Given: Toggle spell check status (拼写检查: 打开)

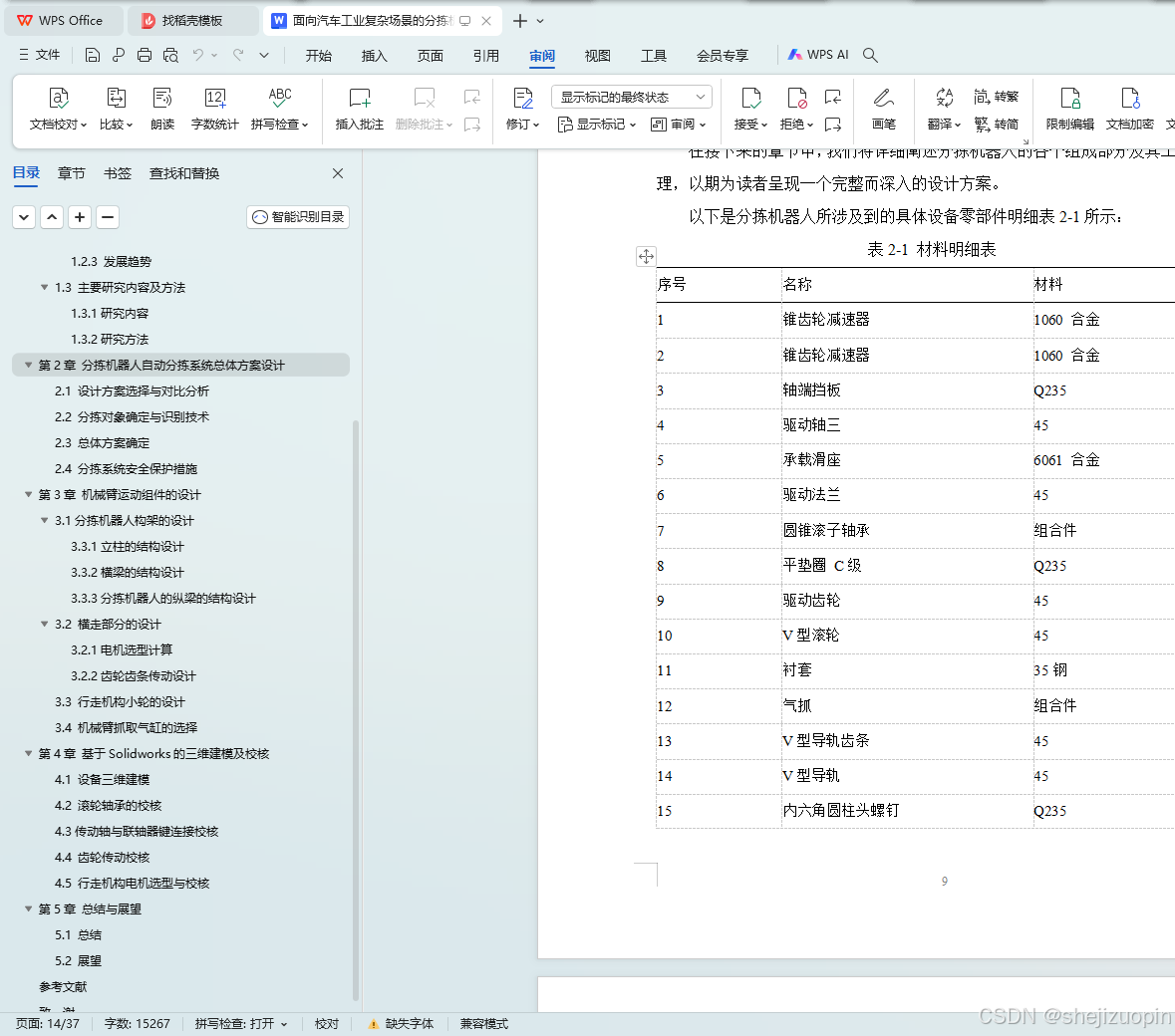Looking at the screenshot, I should point(240,1023).
